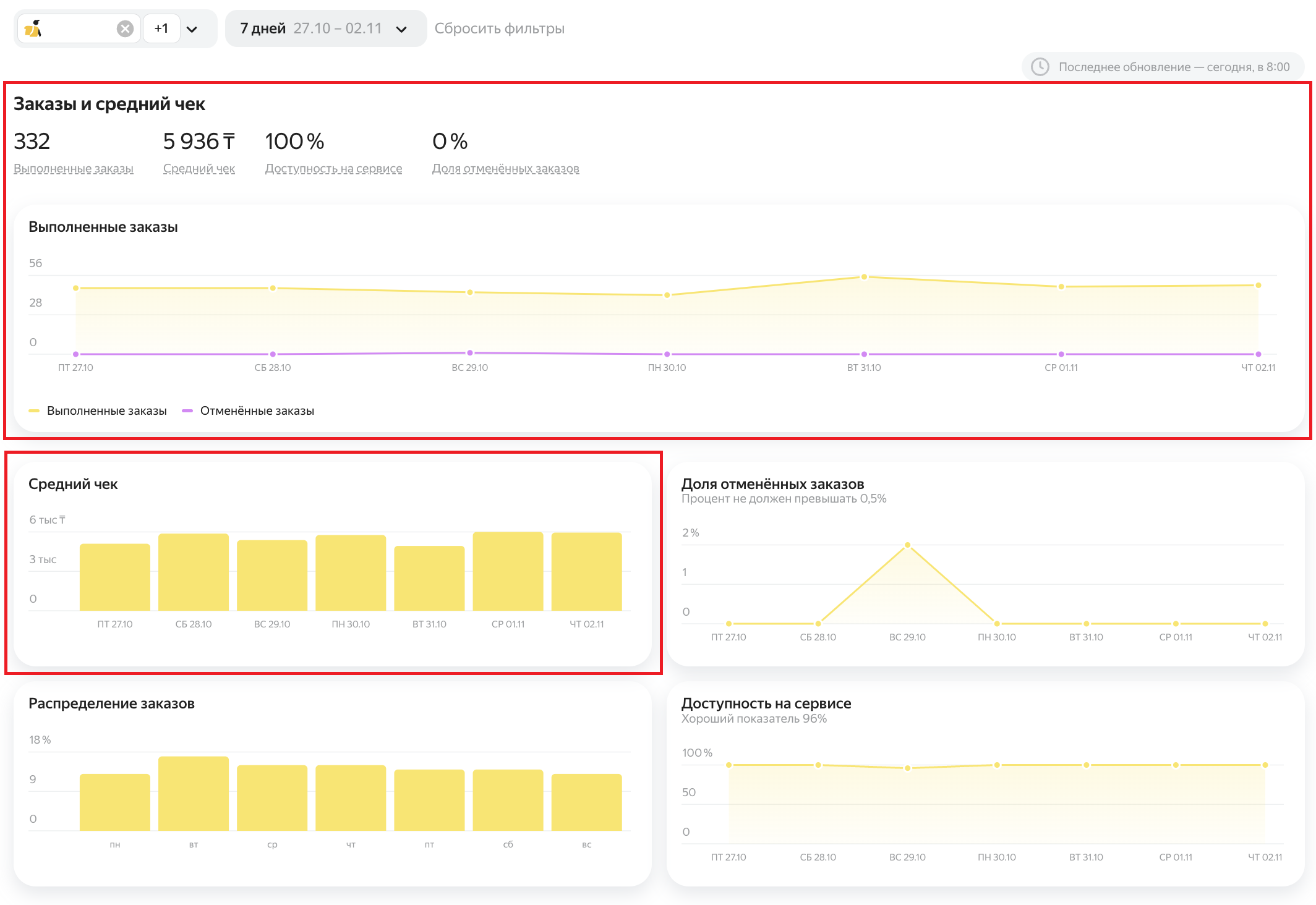This screenshot has height=905, width=1316.
Task: Open the Выполненные заказы metric link
Action: tap(74, 168)
